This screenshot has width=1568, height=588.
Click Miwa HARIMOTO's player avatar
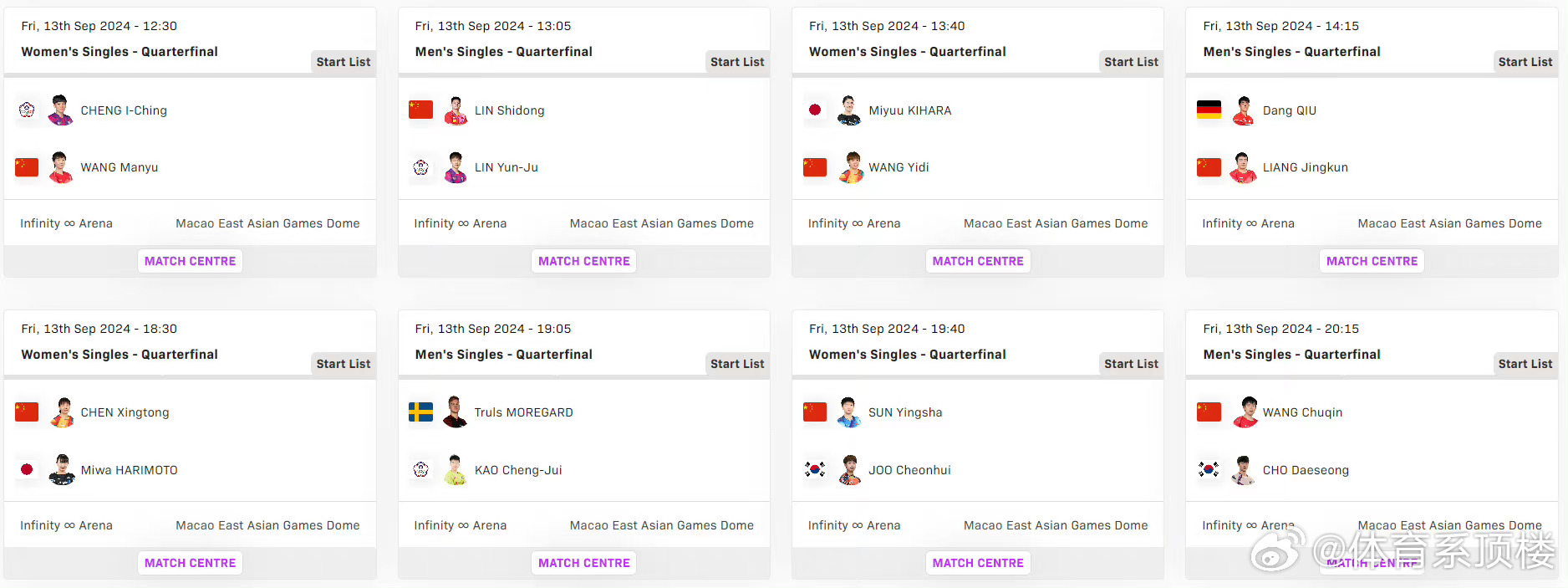tap(62, 469)
